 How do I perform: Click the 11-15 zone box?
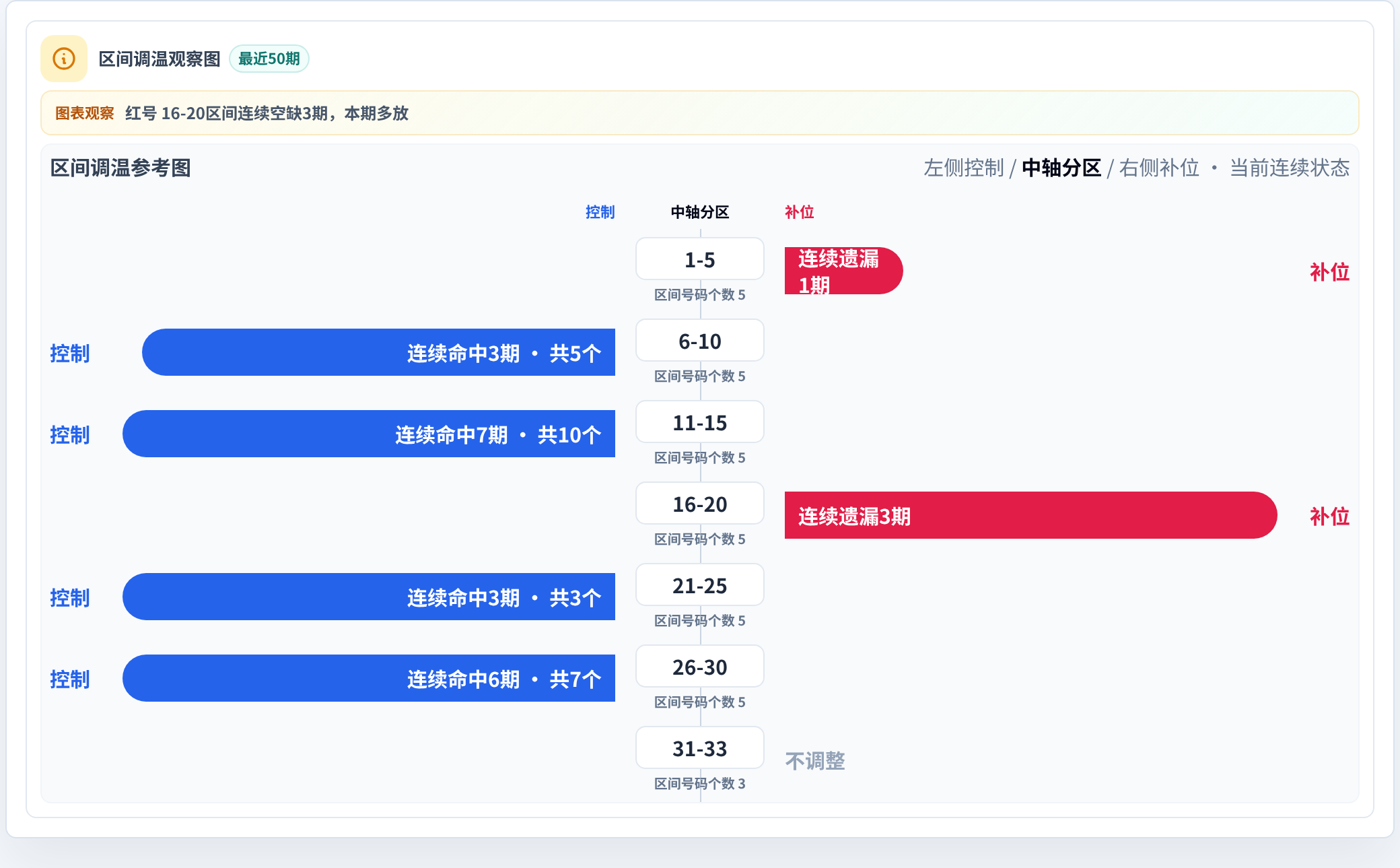pyautogui.click(x=700, y=422)
